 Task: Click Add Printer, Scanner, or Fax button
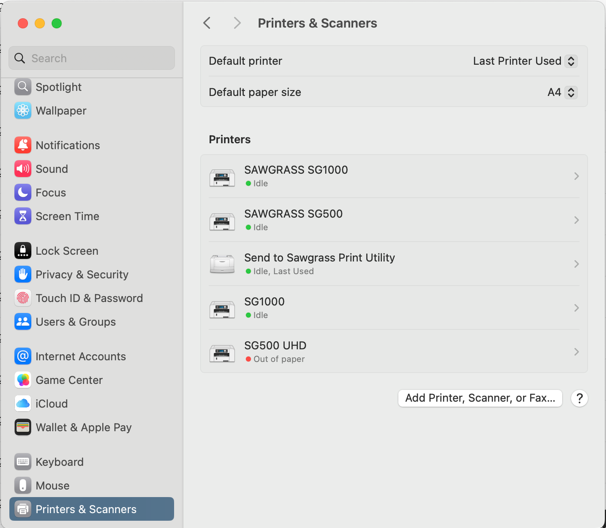480,398
